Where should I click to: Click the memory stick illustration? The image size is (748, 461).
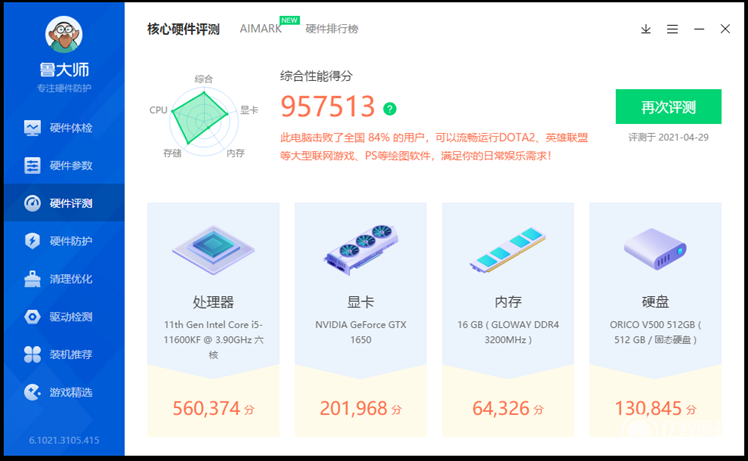click(508, 250)
